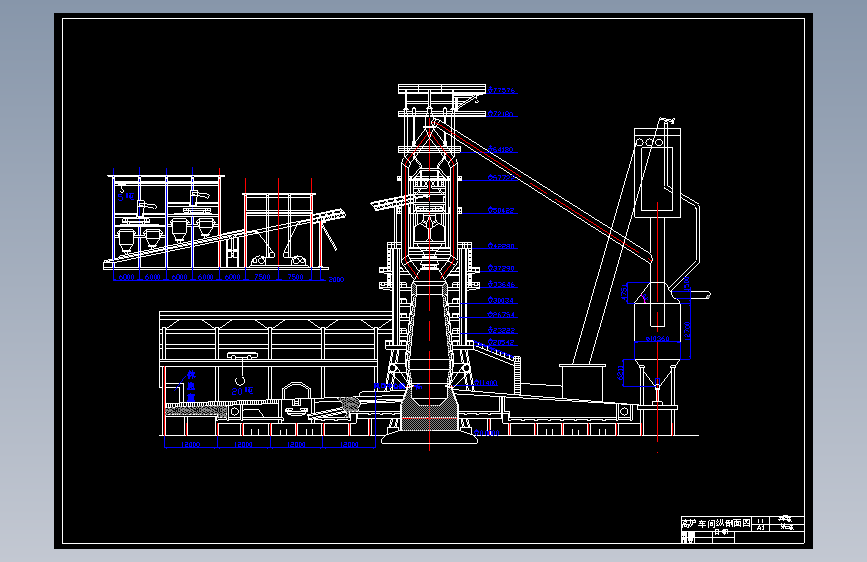This screenshot has height=562, width=867.
Task: Click the 5吨 crane capacity label
Action: point(126,196)
